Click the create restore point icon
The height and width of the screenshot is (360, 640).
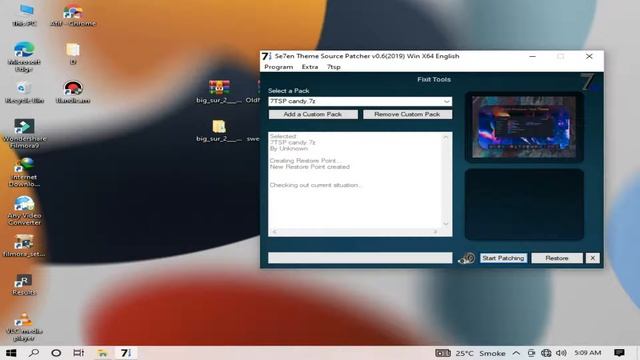tap(466, 258)
